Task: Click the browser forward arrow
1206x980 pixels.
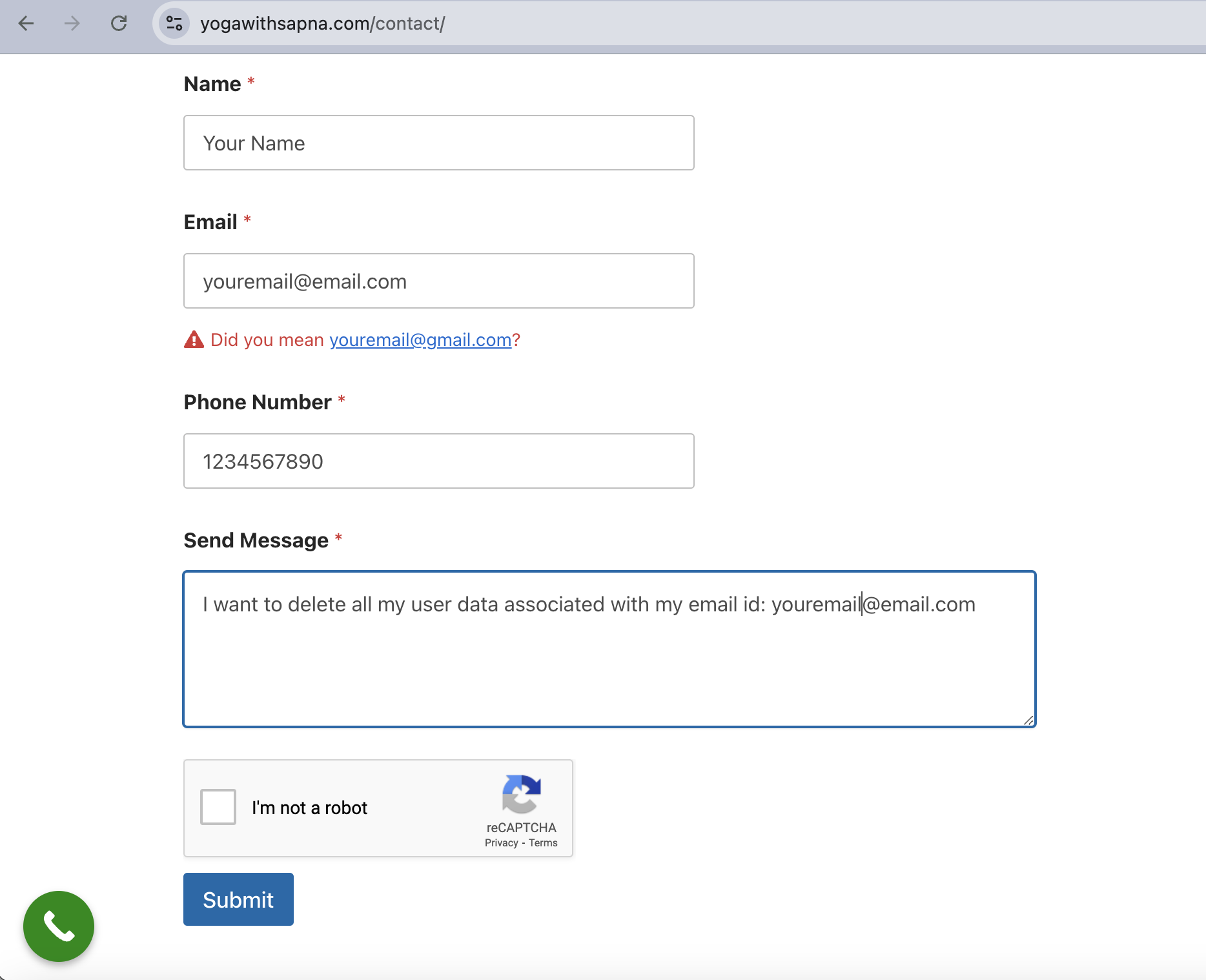Action: pyautogui.click(x=72, y=24)
